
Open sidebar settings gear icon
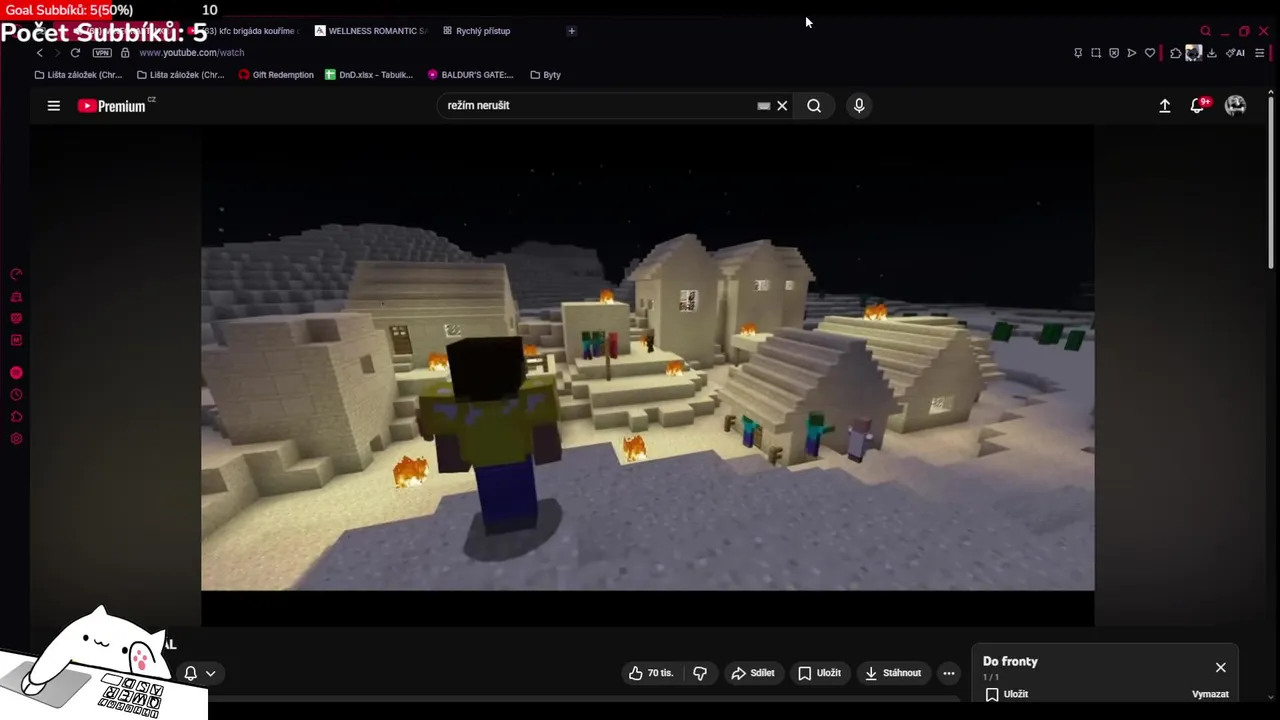[x=16, y=439]
